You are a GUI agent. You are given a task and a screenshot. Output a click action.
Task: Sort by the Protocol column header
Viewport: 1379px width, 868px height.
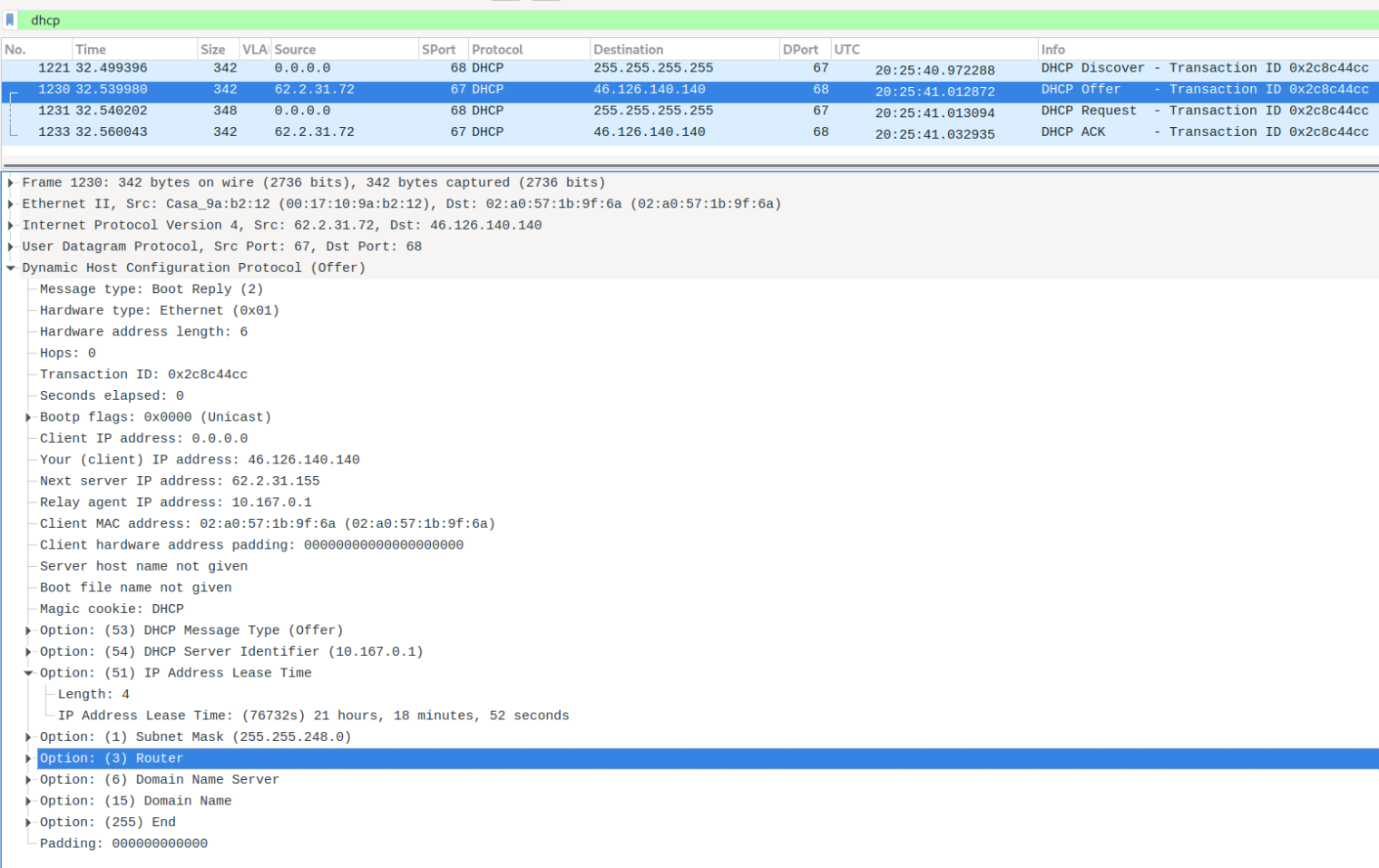(x=528, y=50)
